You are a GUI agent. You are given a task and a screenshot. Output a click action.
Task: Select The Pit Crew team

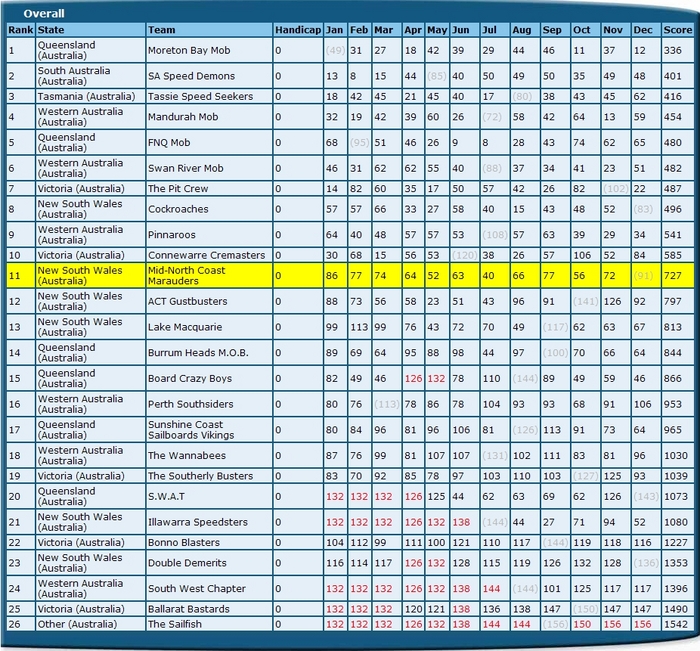tap(178, 189)
